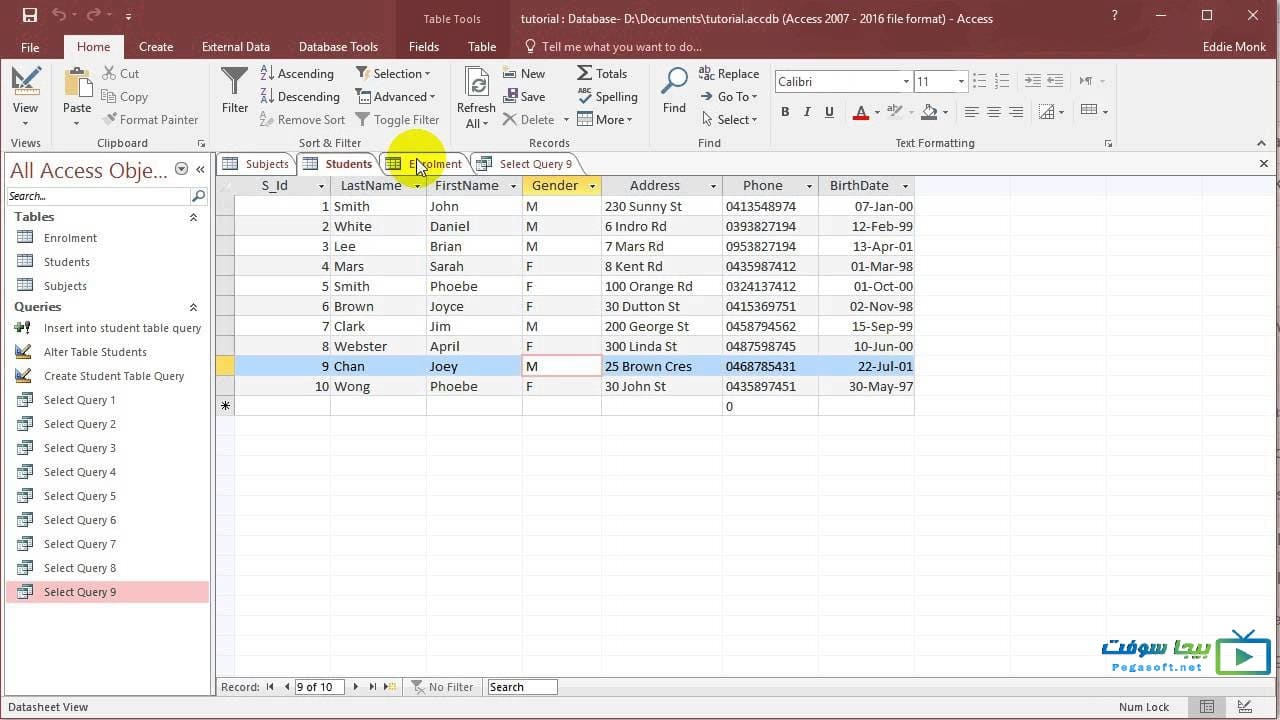Open the Calibri font name dropdown

906,82
